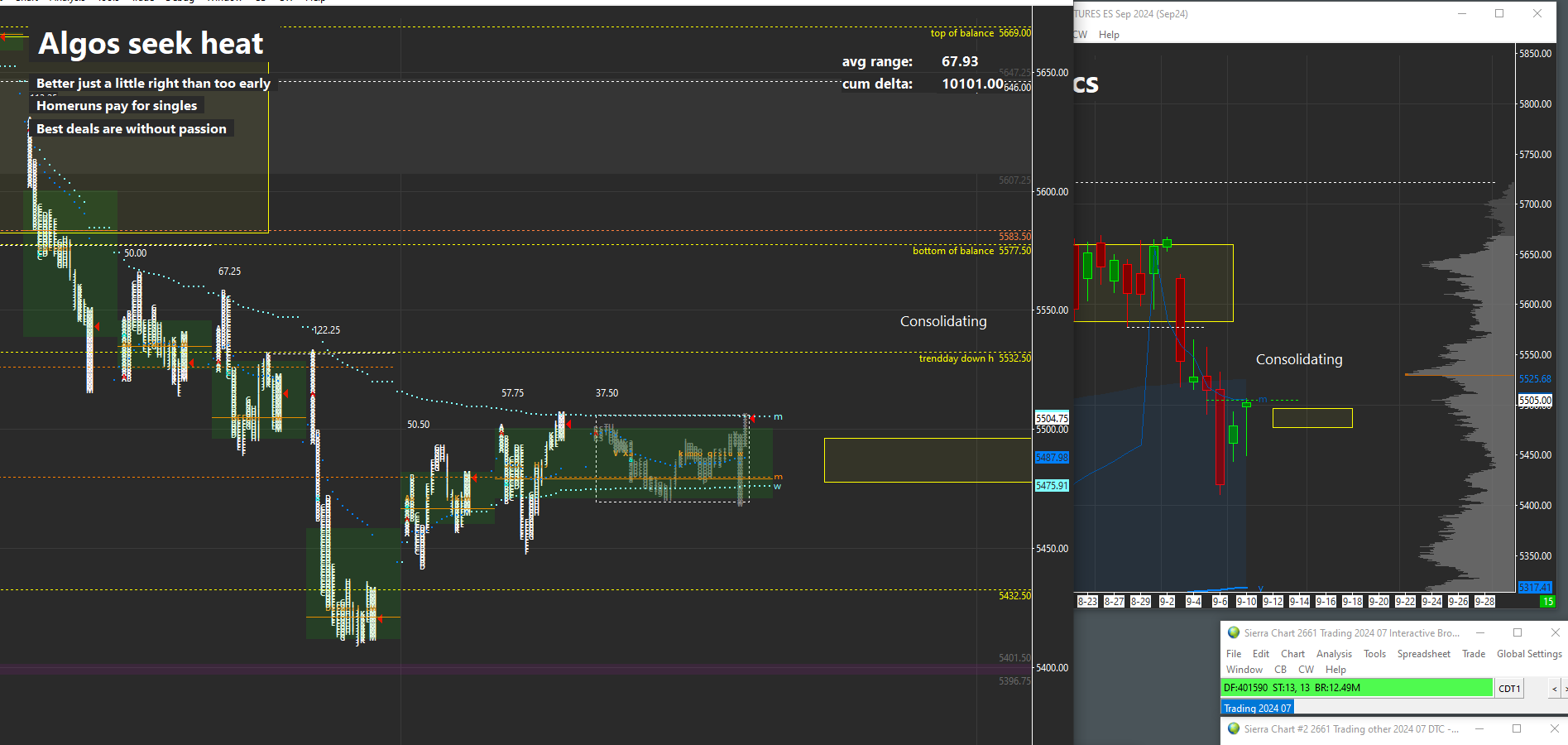Viewport: 1568px width, 745px height.
Task: Click the green 15 box on daily chart
Action: point(1547,602)
